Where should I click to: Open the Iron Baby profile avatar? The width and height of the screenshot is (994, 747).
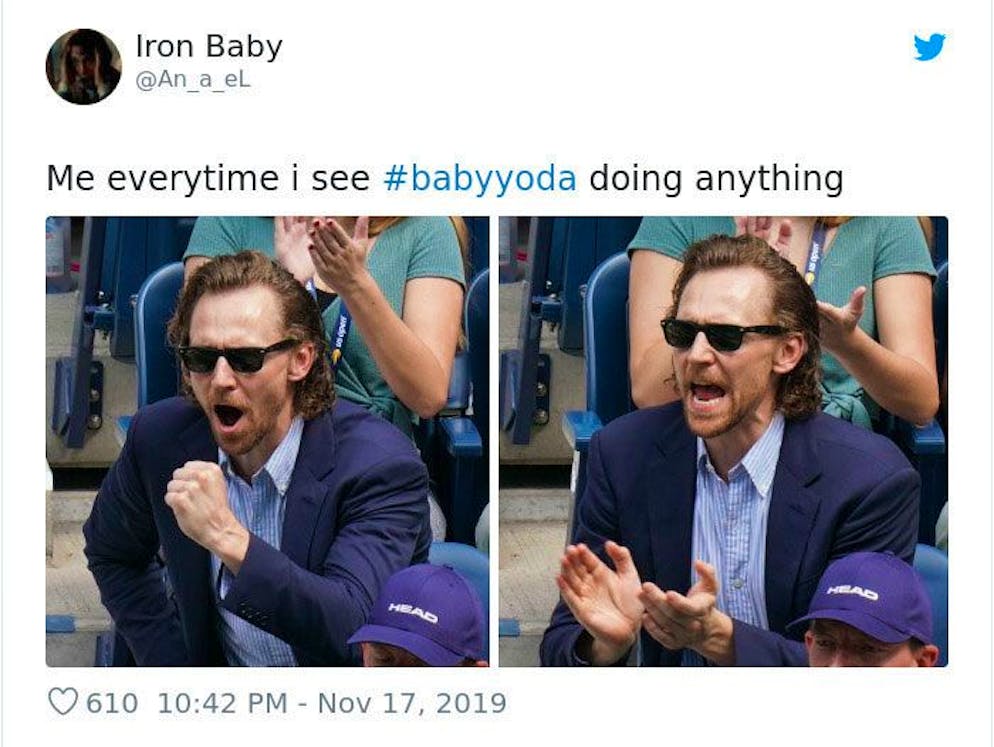point(84,66)
